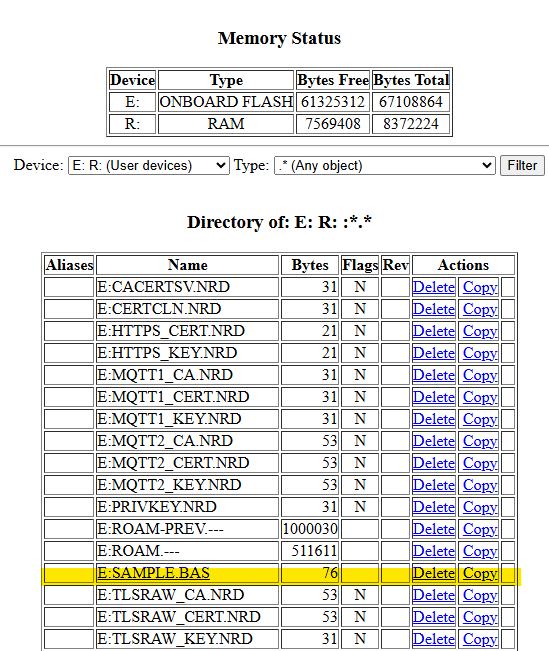
Task: Delete the E:TLSRAW_KEY.NRD file
Action: point(434,639)
